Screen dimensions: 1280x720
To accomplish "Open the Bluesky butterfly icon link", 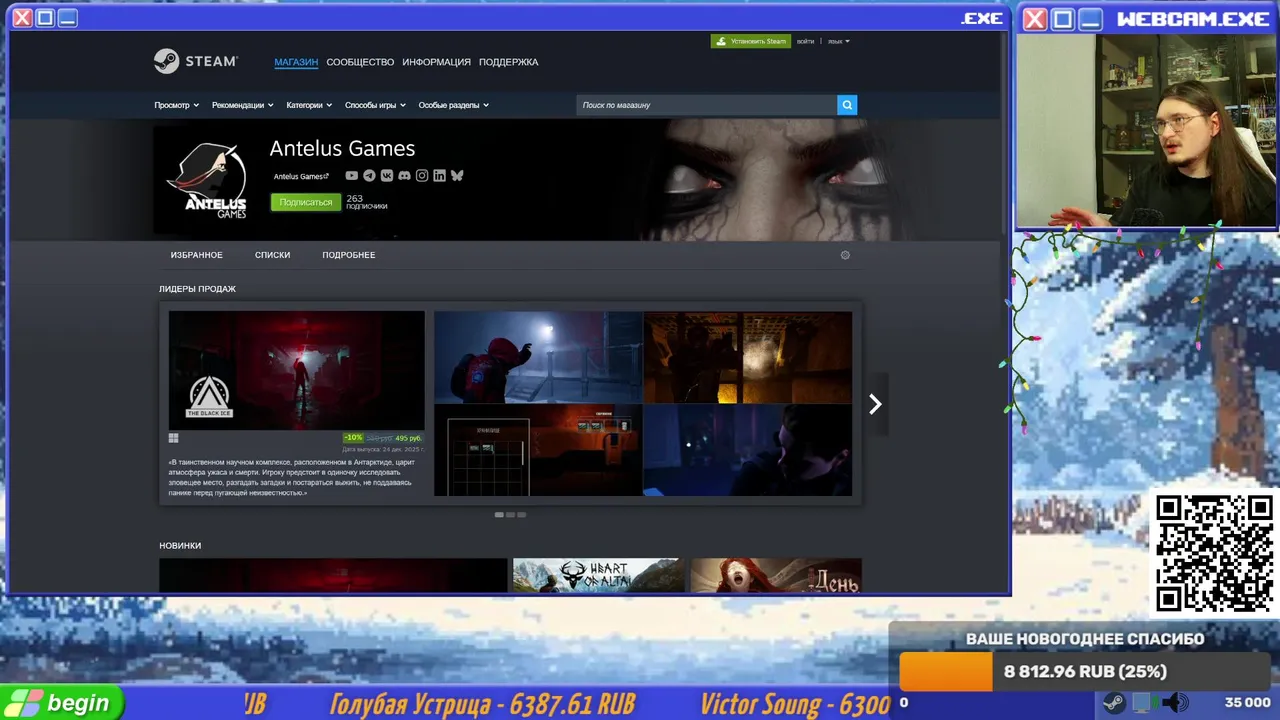I will tap(457, 176).
